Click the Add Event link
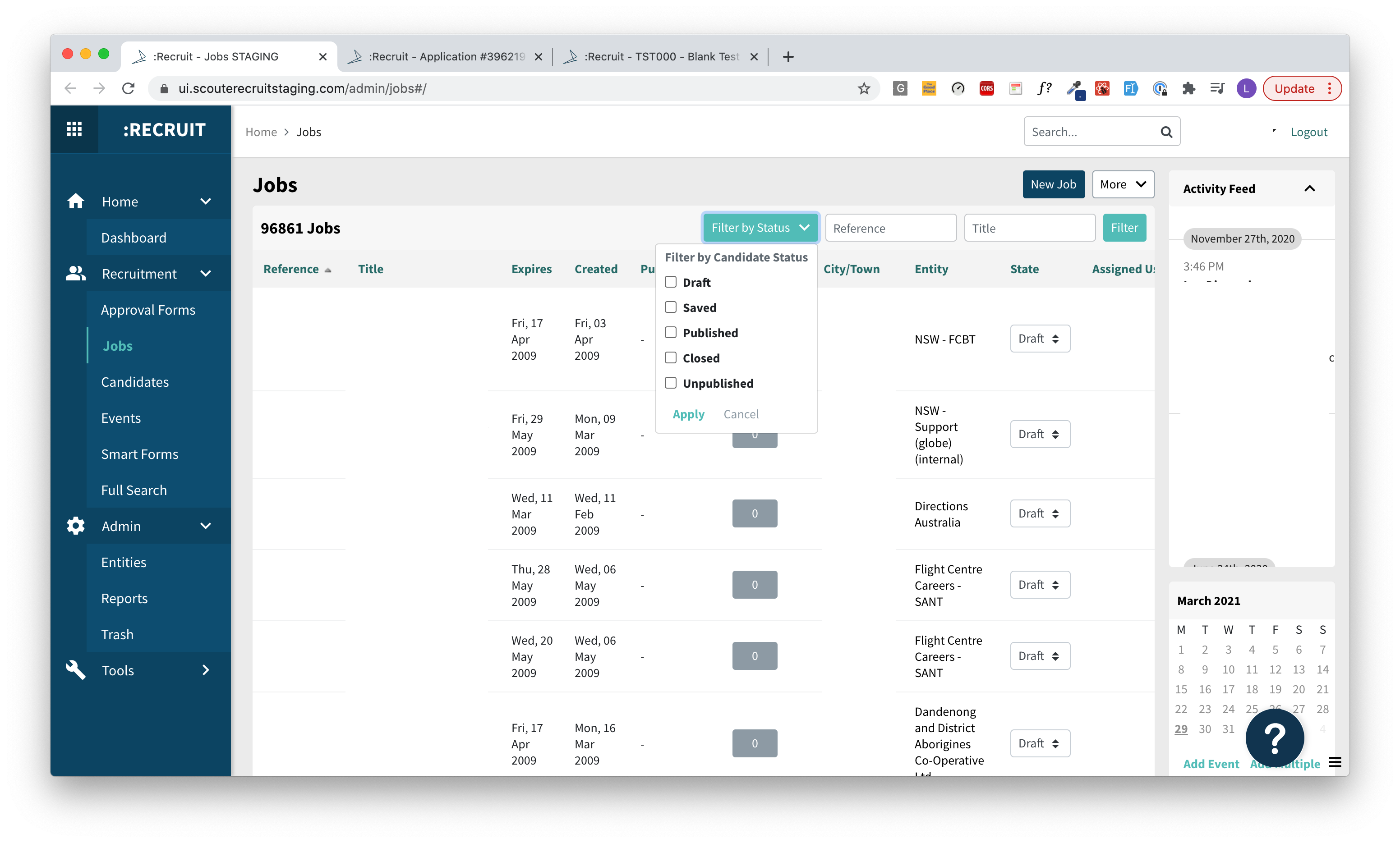This screenshot has width=1400, height=843. coord(1211,764)
